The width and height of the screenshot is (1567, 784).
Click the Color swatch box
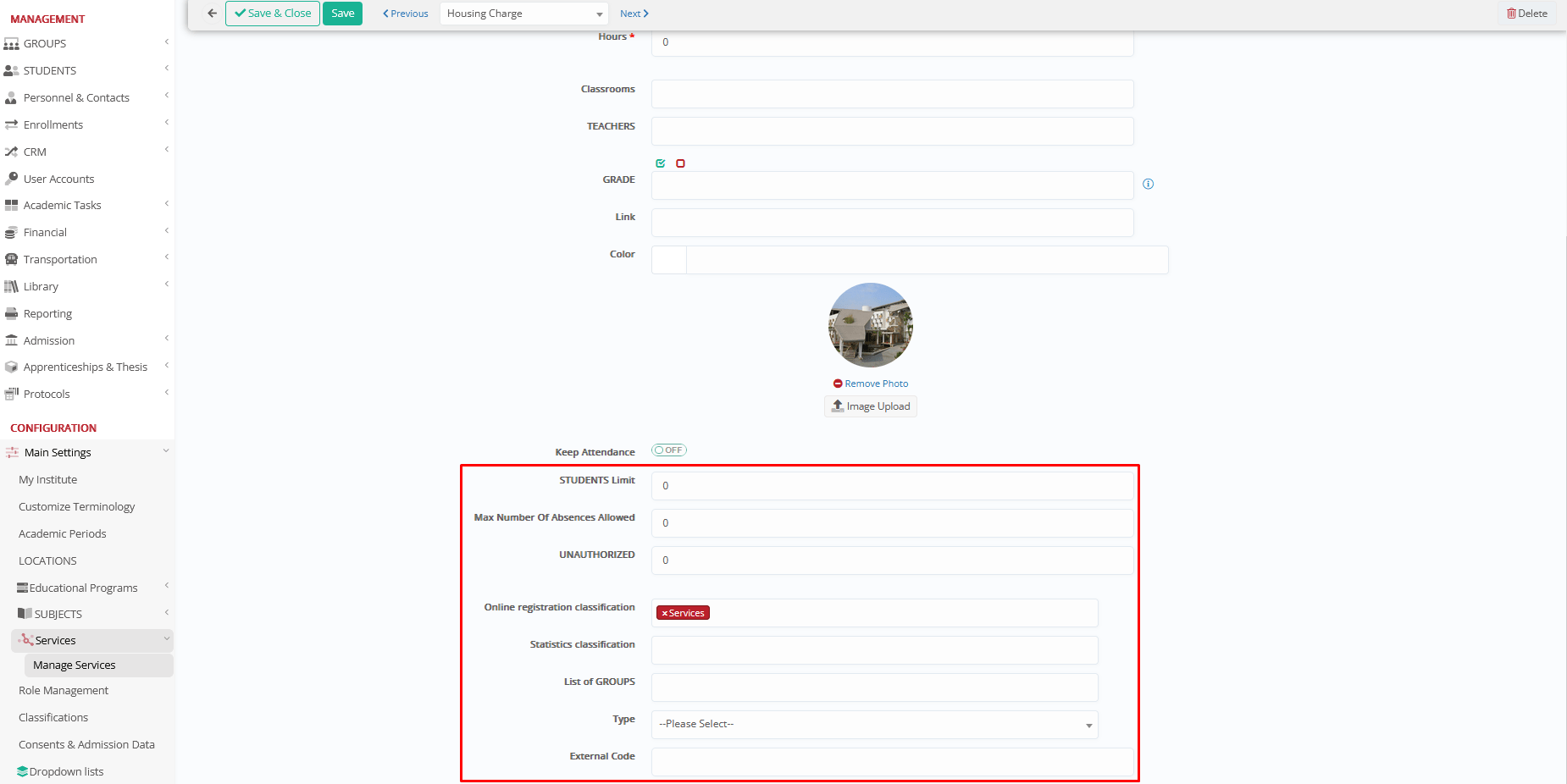click(x=669, y=260)
